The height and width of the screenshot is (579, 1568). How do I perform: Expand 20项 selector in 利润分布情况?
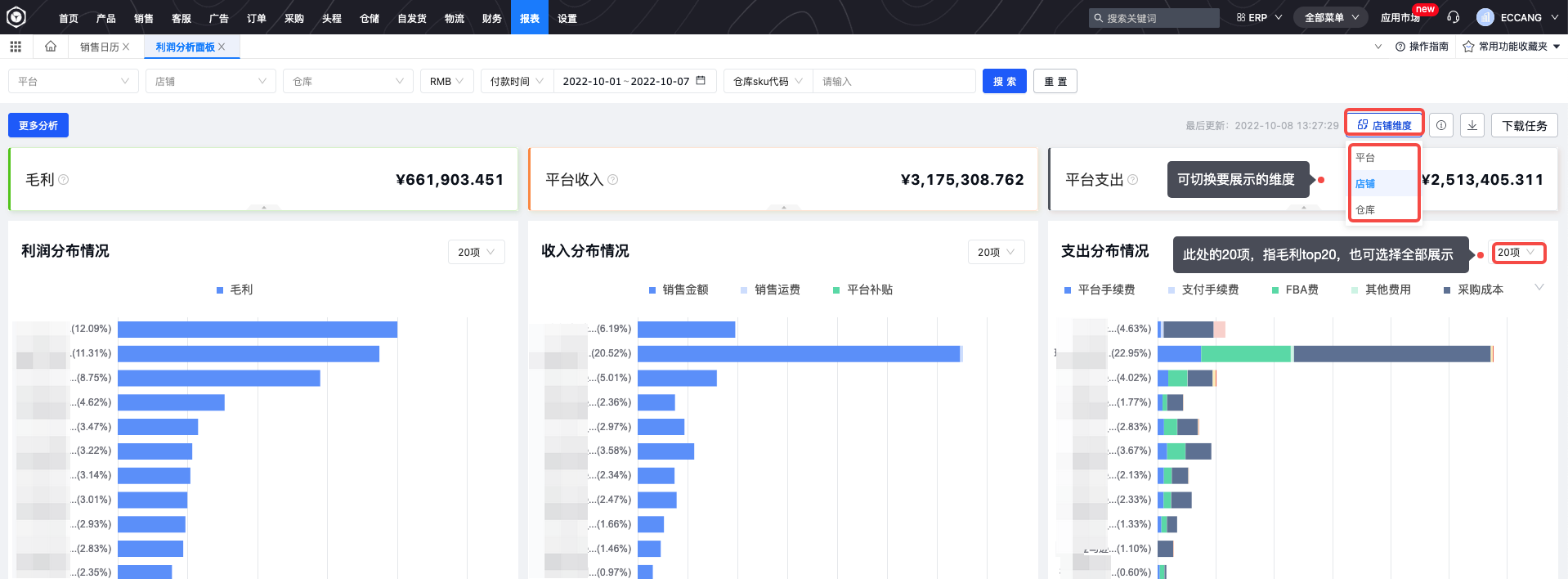click(x=476, y=252)
